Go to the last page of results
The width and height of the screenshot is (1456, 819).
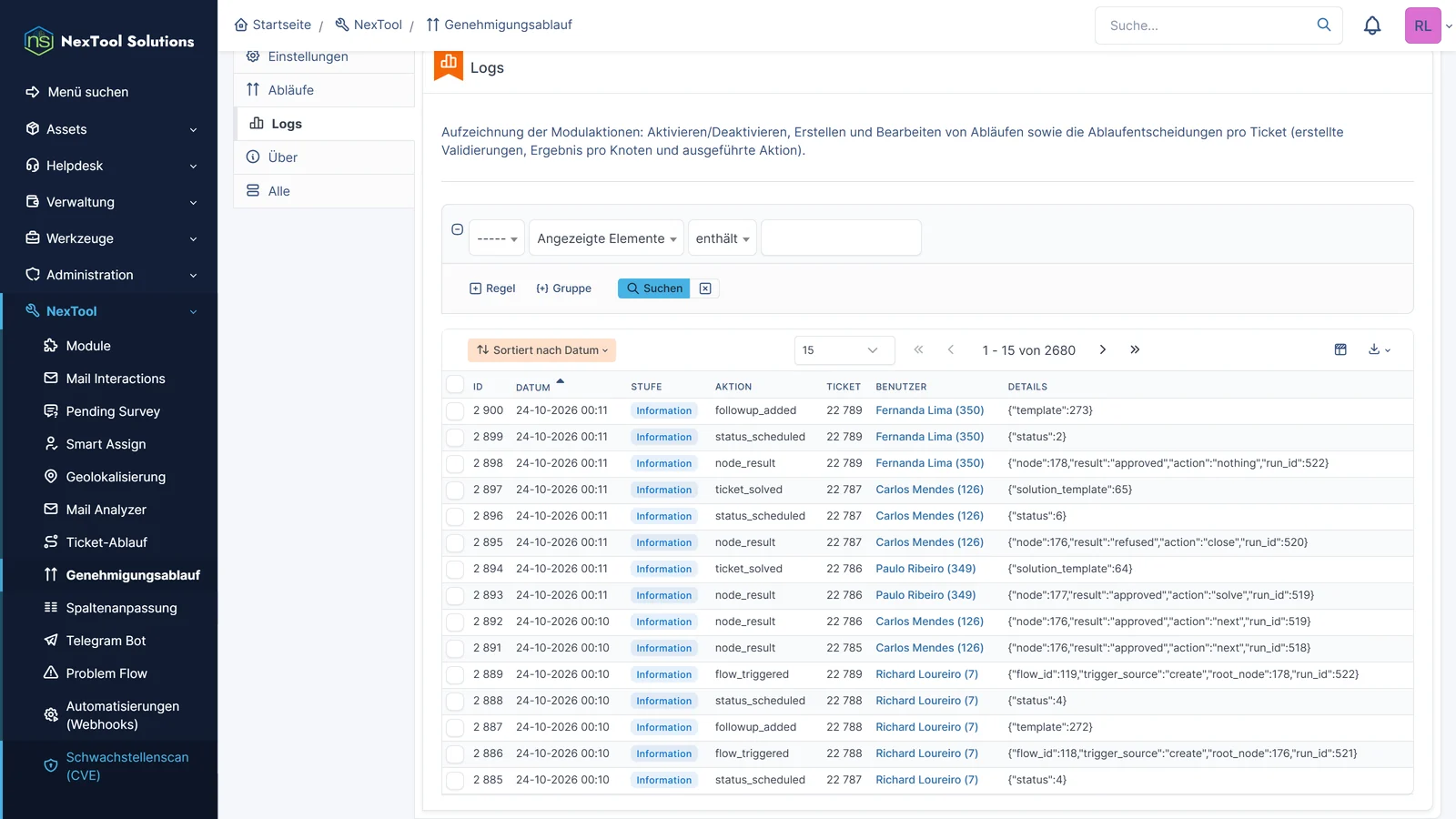click(1135, 349)
